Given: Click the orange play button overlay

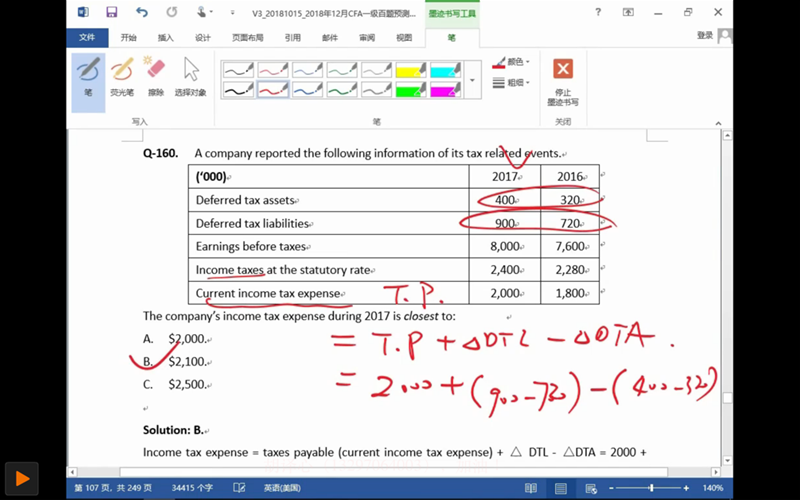Looking at the screenshot, I should click(22, 479).
